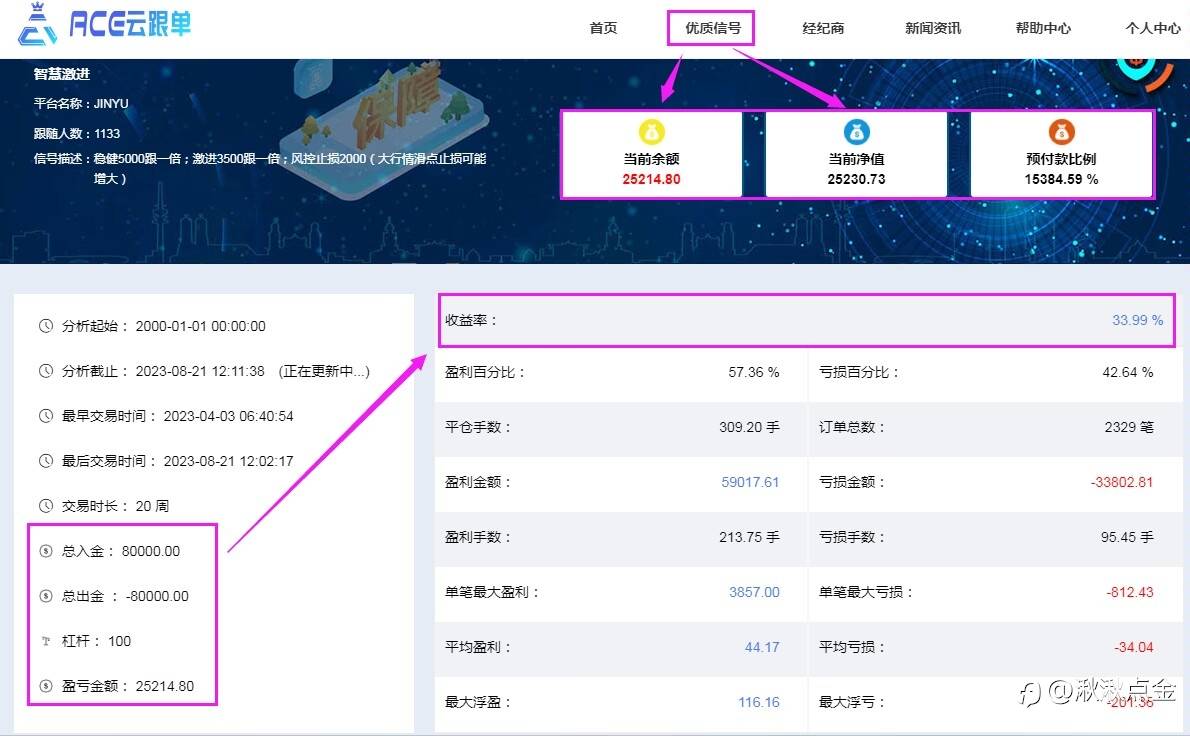Viewport: 1190px width, 736px height.
Task: Click the clock icon beside 交易时长
Action: click(x=46, y=505)
